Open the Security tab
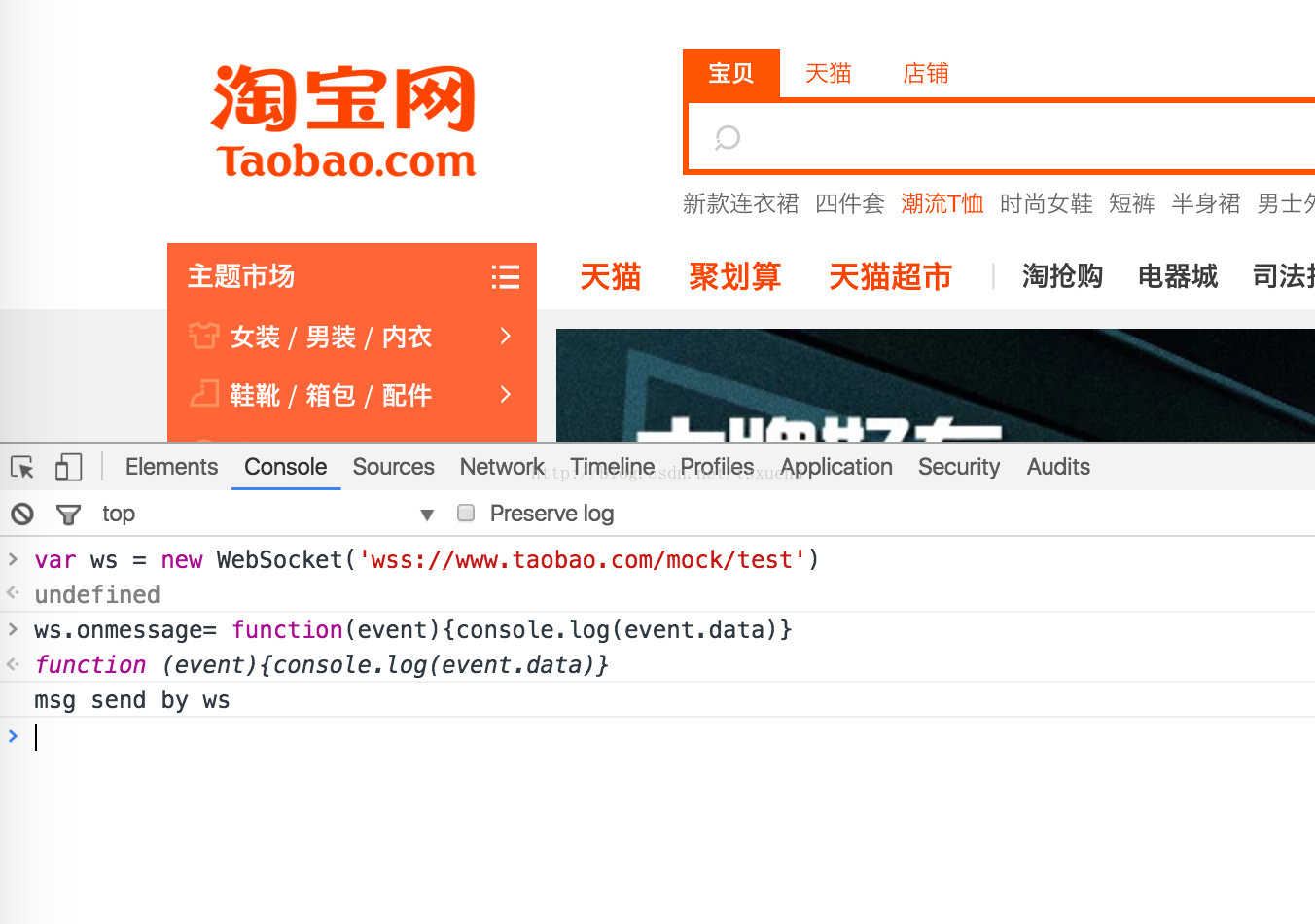 click(x=959, y=467)
